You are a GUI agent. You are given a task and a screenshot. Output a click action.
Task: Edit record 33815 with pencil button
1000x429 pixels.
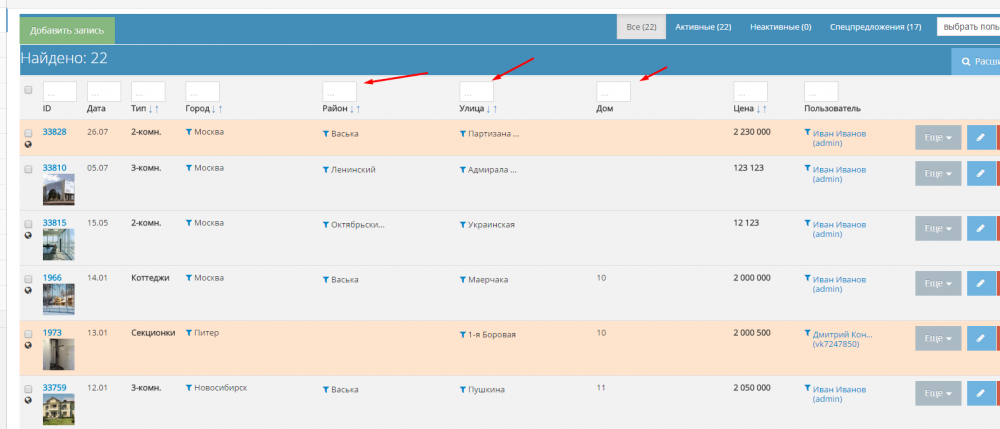point(981,228)
